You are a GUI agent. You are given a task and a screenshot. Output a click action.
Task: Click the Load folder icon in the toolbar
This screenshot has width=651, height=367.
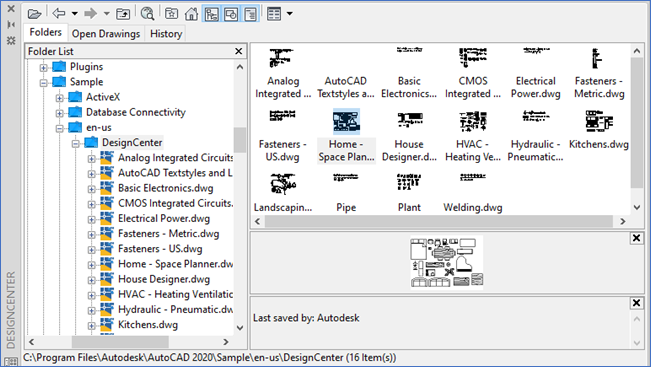coord(34,14)
